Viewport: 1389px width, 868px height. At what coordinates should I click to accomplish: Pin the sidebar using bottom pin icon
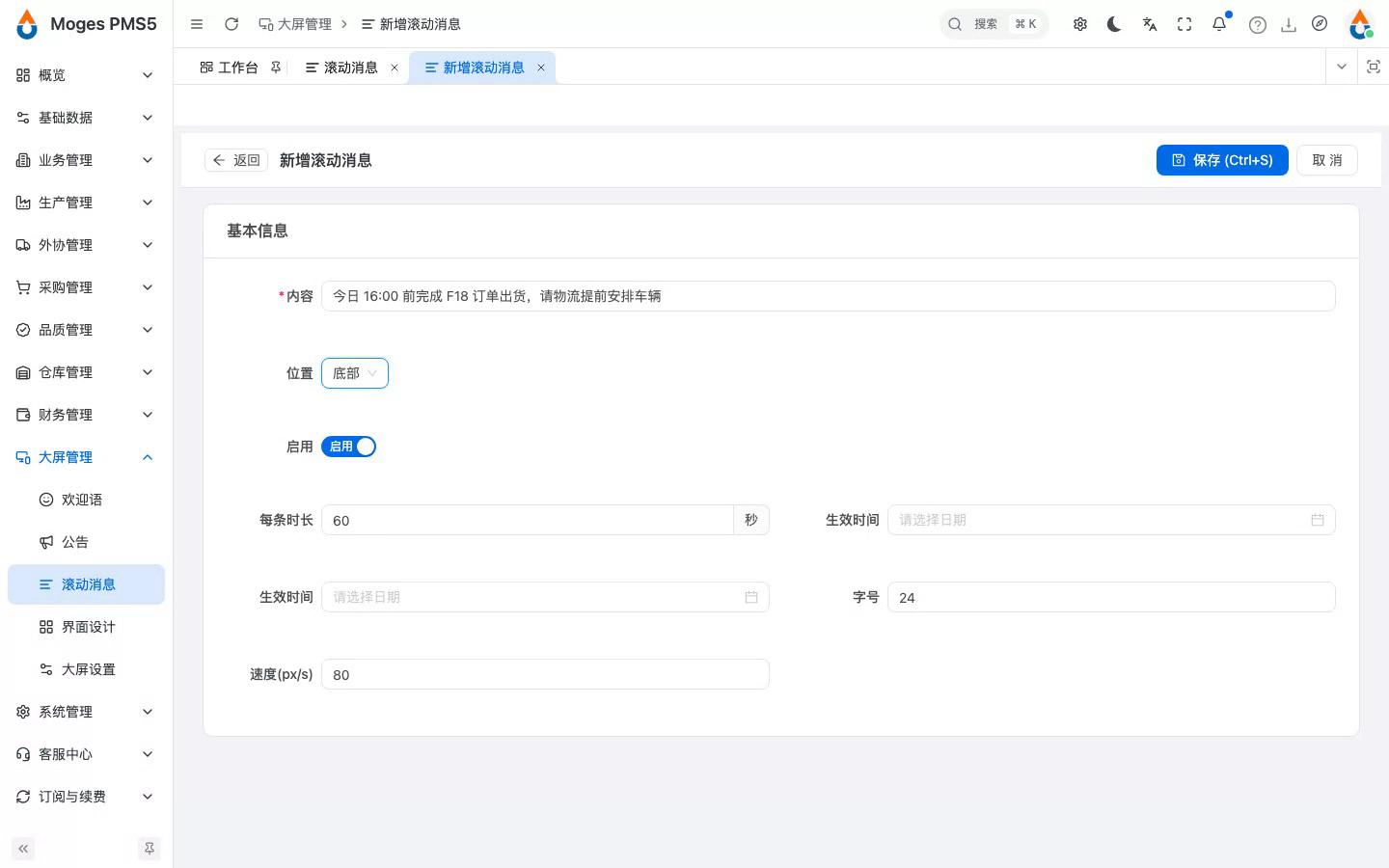point(150,849)
